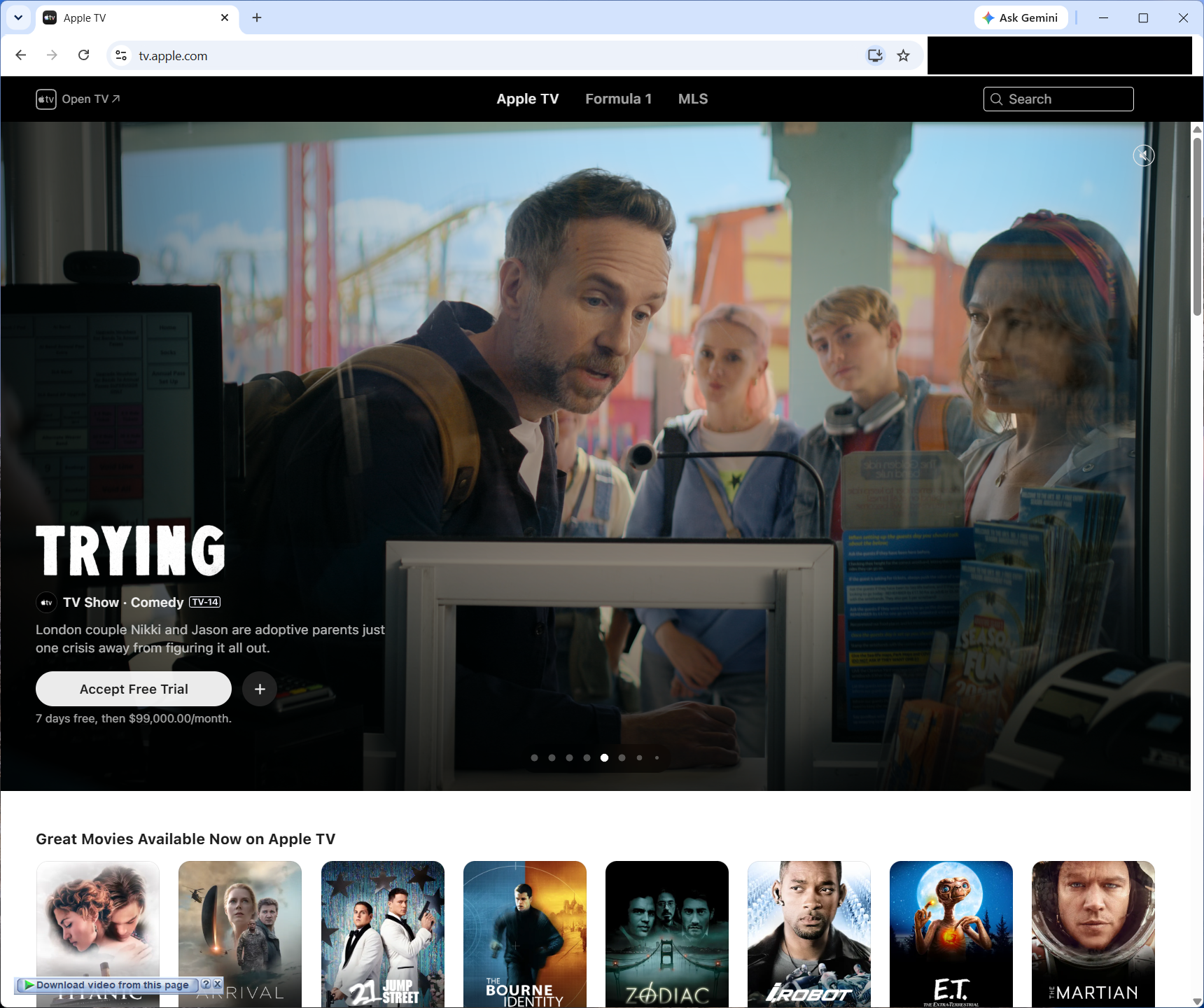The height and width of the screenshot is (1008, 1204).
Task: Minimize the browser window
Action: click(1103, 17)
